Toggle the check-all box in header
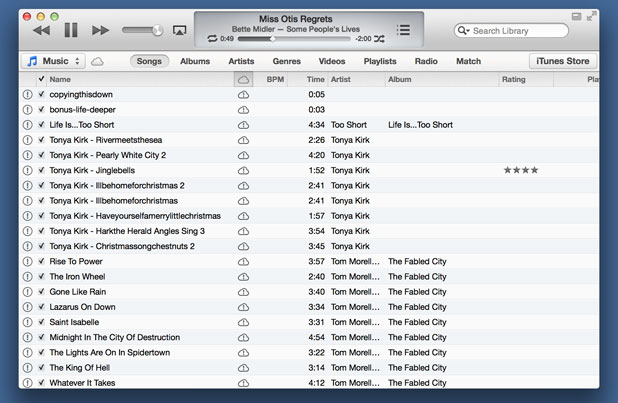 41,79
